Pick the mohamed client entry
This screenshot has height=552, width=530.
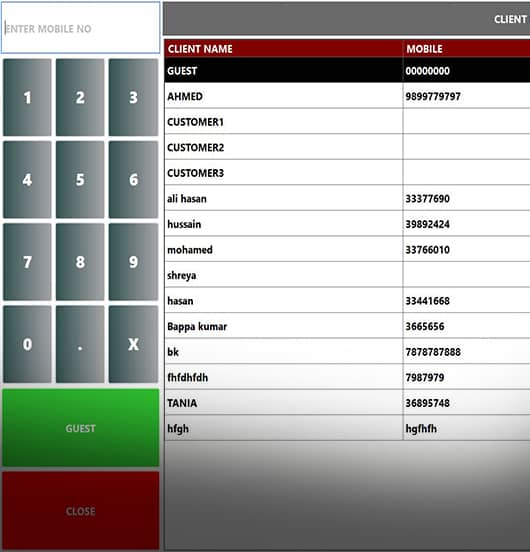point(347,249)
